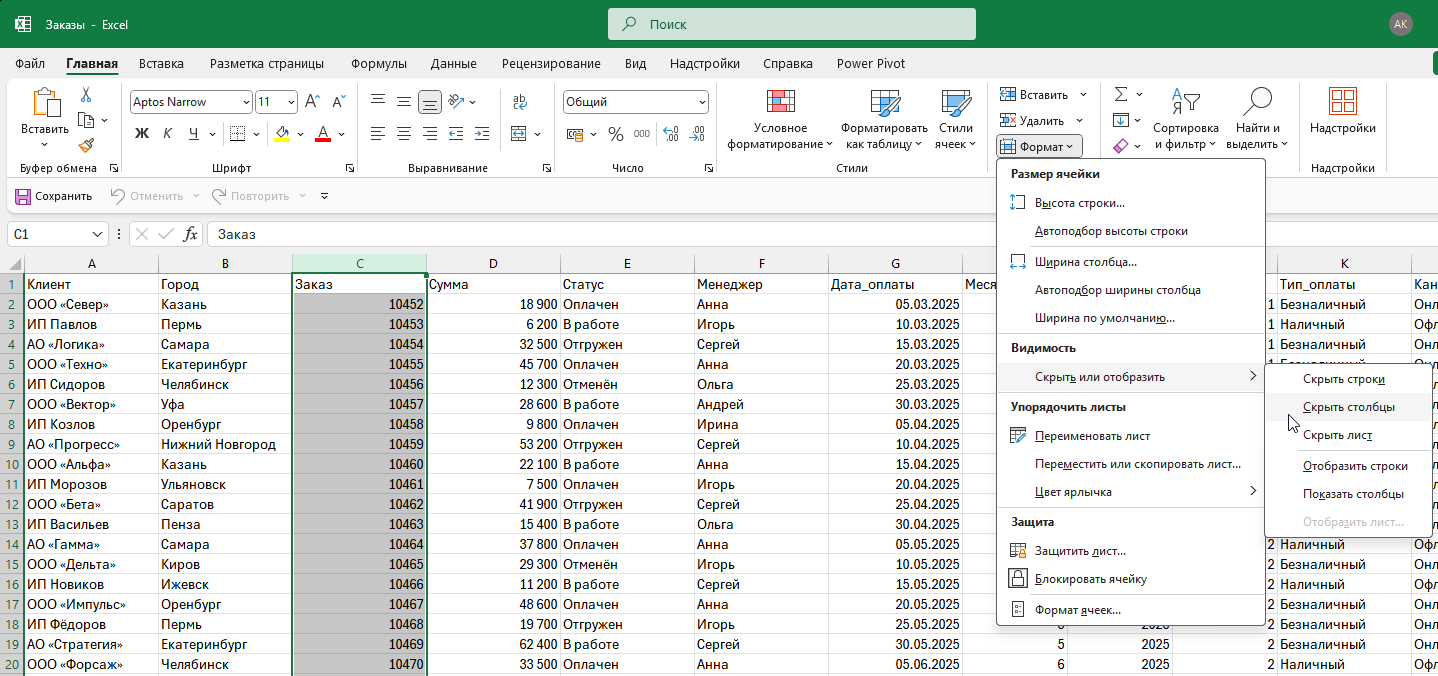1438x676 pixels.
Task: Switch to the Вставка ribbon tab
Action: (161, 64)
